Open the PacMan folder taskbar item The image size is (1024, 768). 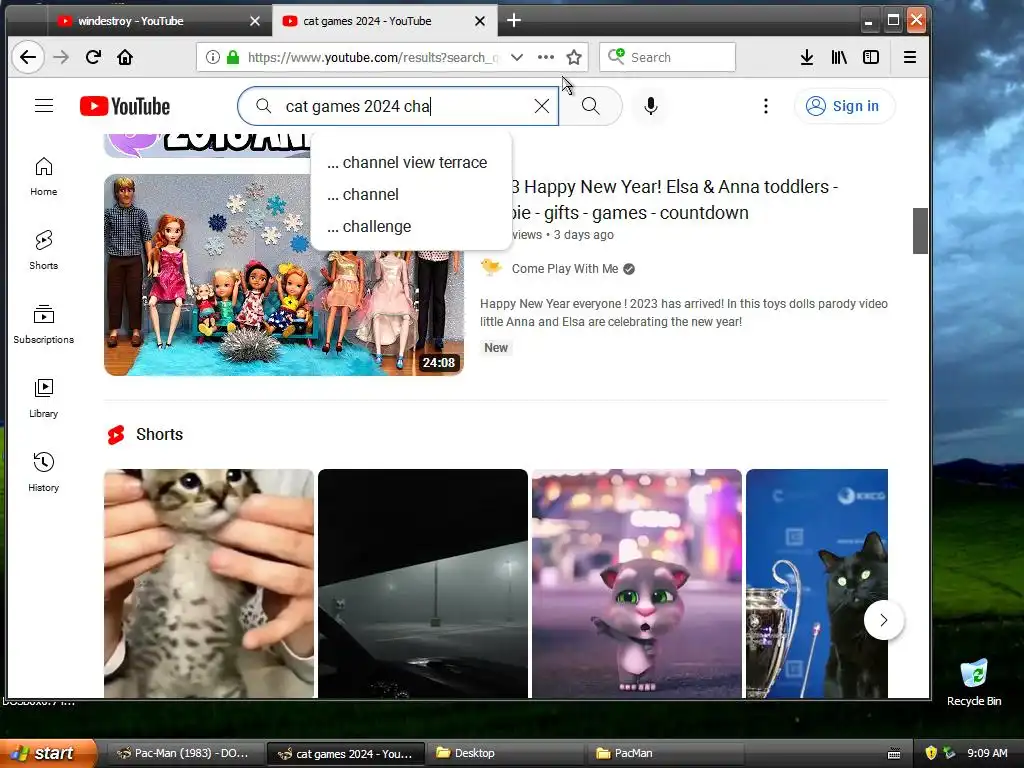point(665,753)
